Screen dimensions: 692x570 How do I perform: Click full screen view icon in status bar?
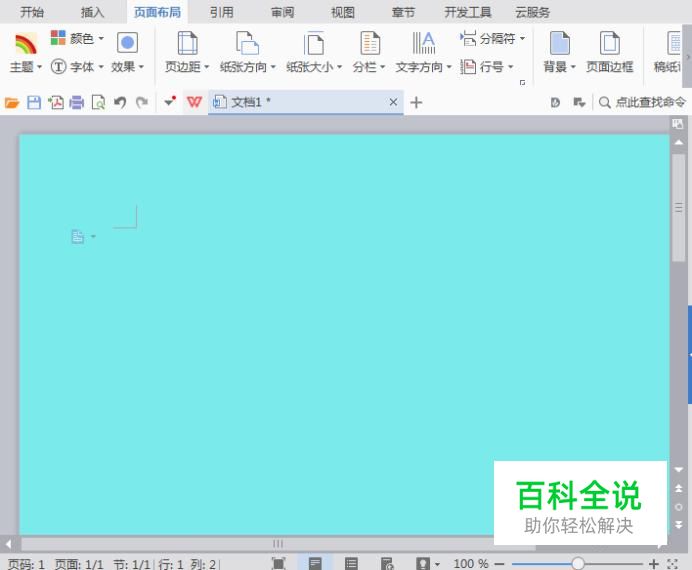pos(278,563)
